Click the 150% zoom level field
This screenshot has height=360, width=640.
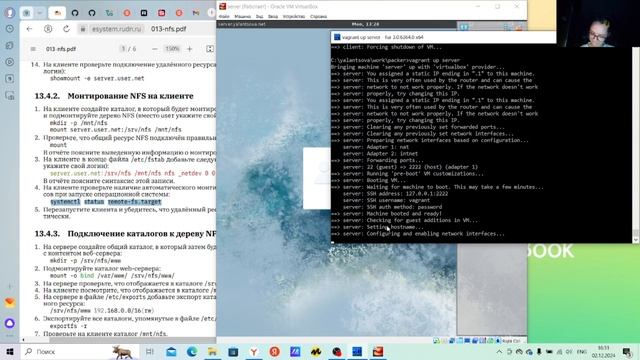tap(172, 49)
